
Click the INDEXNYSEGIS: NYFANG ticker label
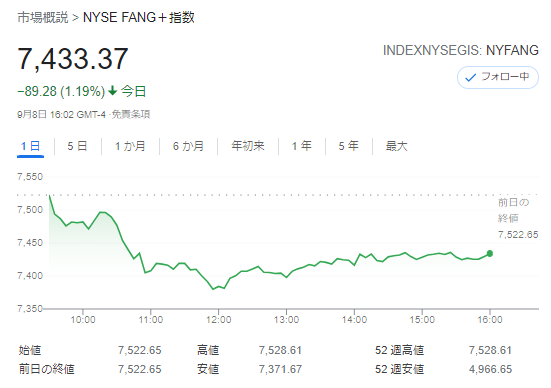(461, 50)
